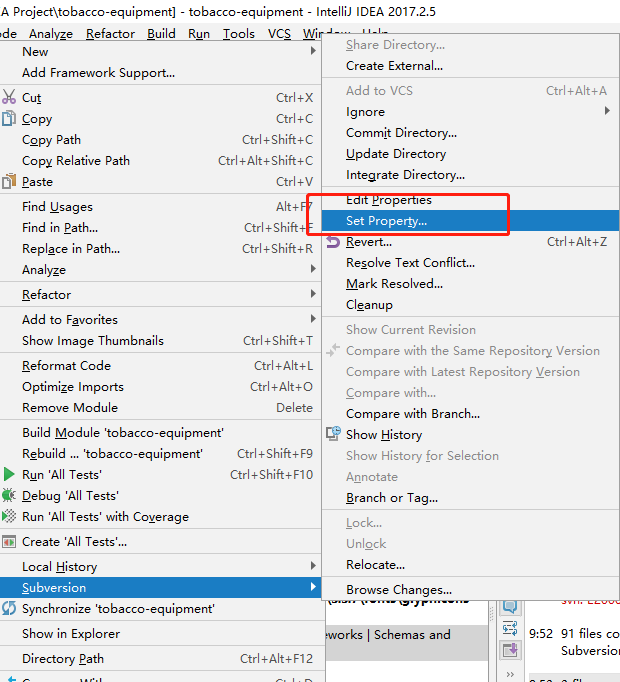Expand the Analyze submenu arrow in context menu
Image resolution: width=620 pixels, height=682 pixels.
[313, 269]
